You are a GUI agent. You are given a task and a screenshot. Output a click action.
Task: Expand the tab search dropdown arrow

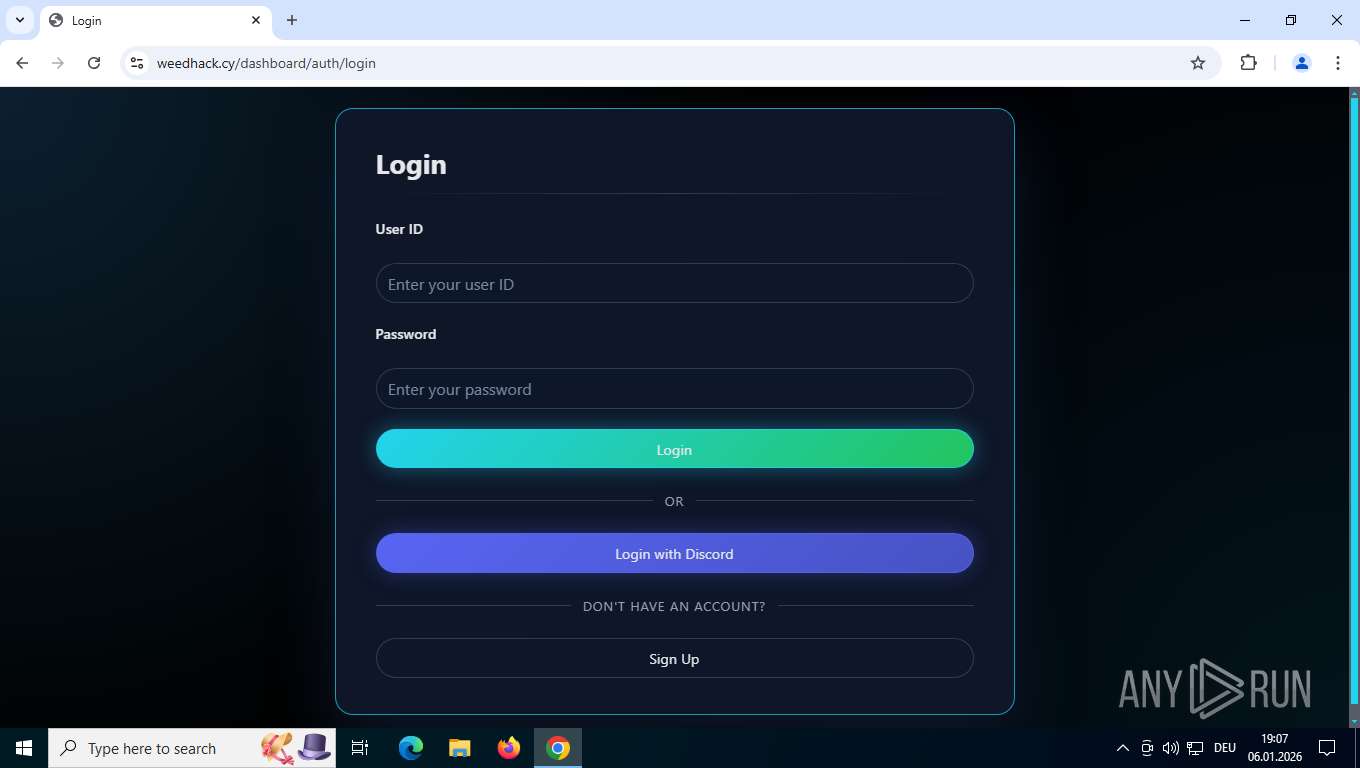pyautogui.click(x=20, y=20)
